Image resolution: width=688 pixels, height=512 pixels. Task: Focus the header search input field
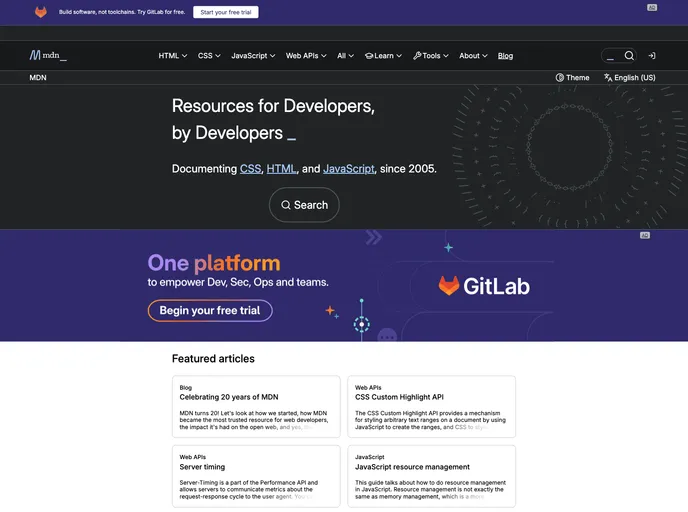[x=611, y=56]
